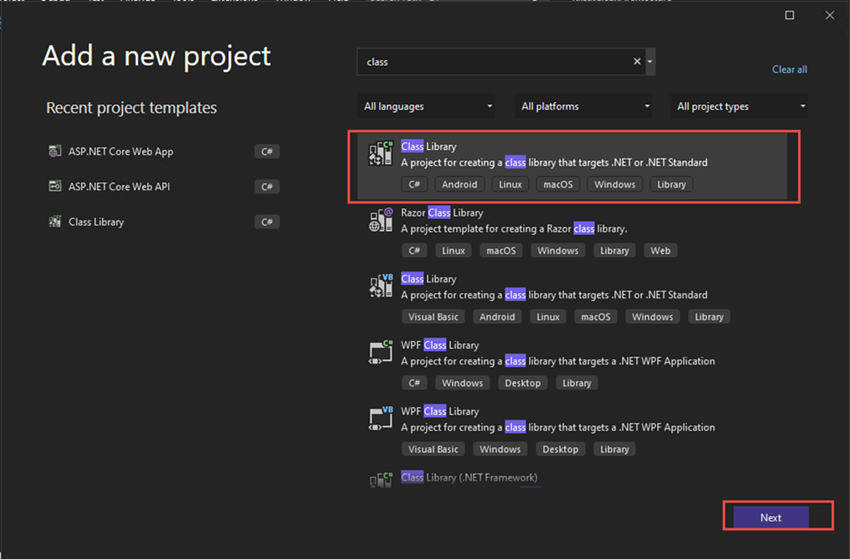
Task: Click the Web tag under Razor Class Library
Action: pos(660,250)
